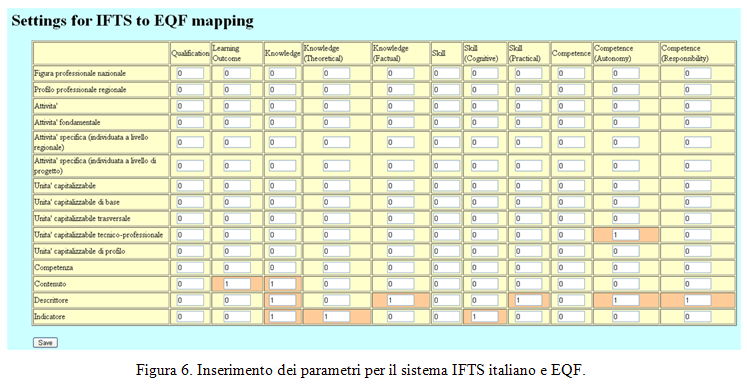Click Knowledge (Factual) field for Unita' capitalizzabile trasversale
This screenshot has height=389, width=747.
[x=400, y=219]
